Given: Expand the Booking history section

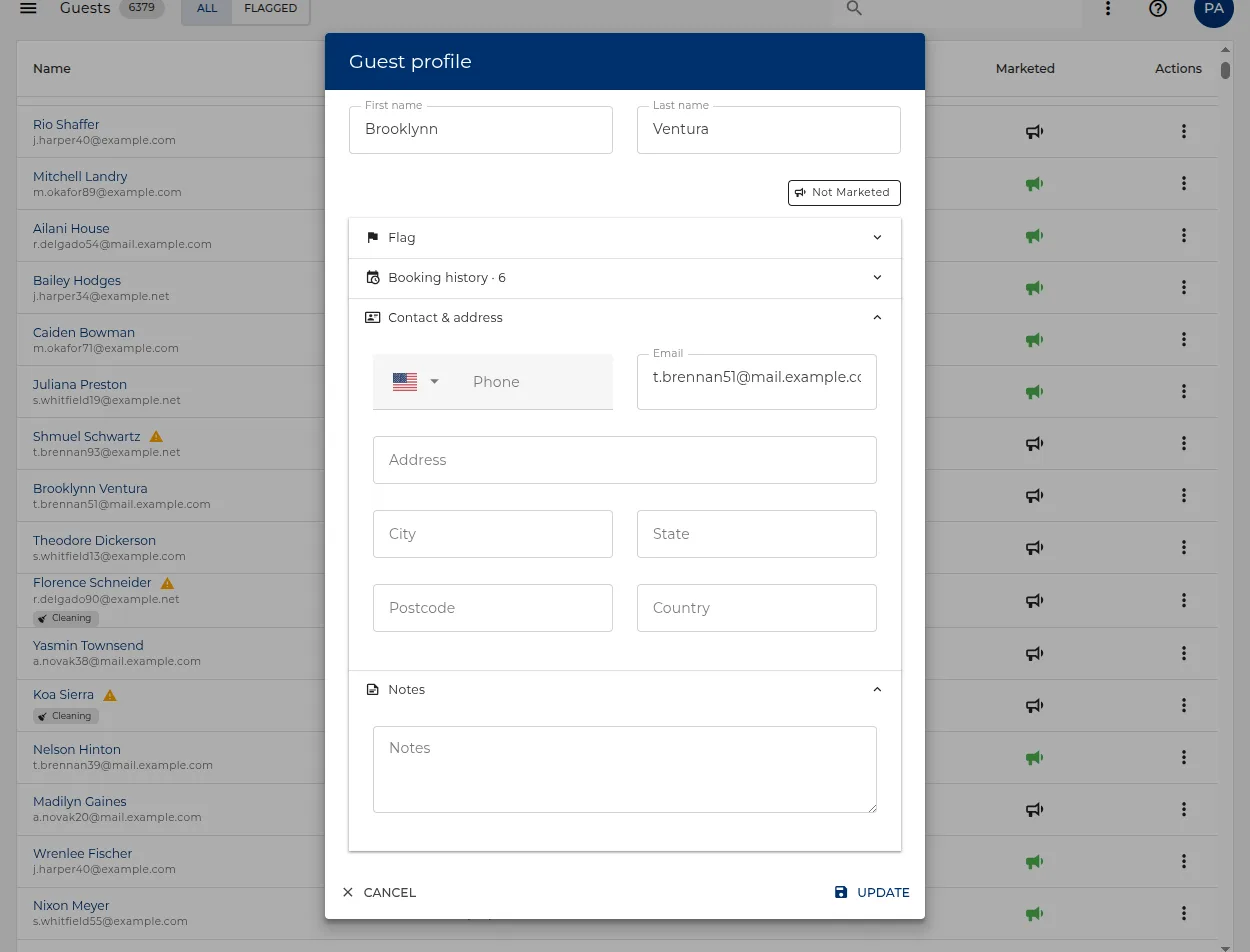Looking at the screenshot, I should [x=625, y=278].
